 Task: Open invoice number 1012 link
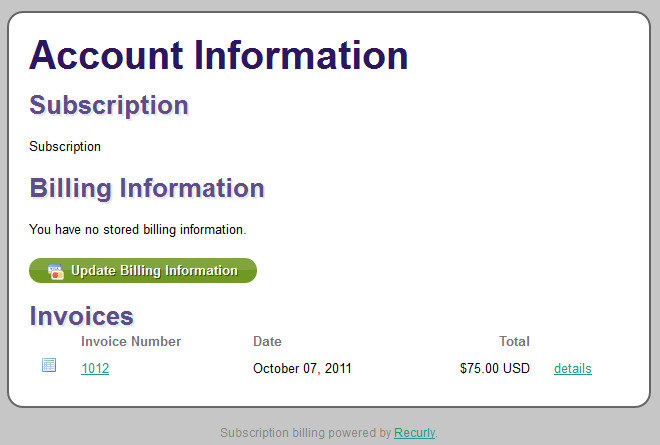click(95, 368)
